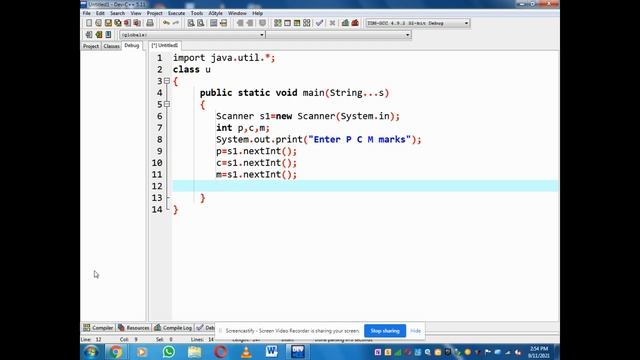Click the Run toolbar icon
640x360 pixels.
[287, 23]
